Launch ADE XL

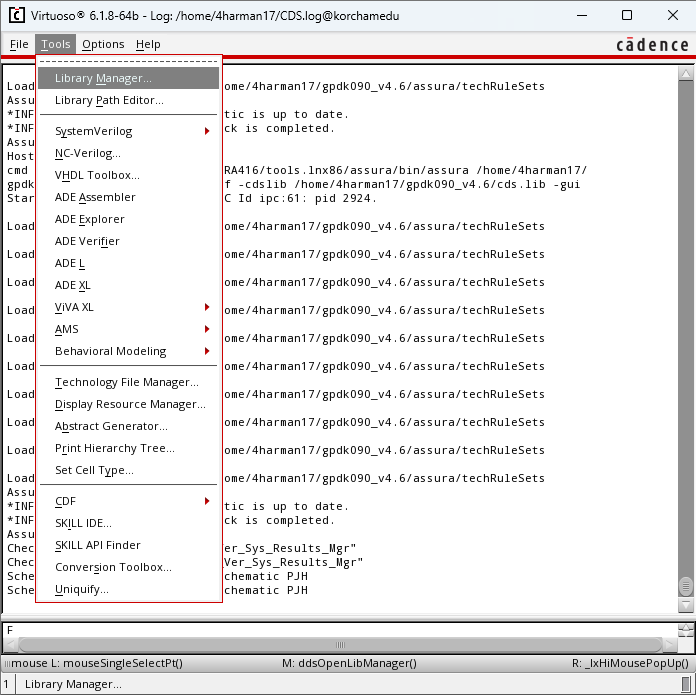tap(128, 285)
